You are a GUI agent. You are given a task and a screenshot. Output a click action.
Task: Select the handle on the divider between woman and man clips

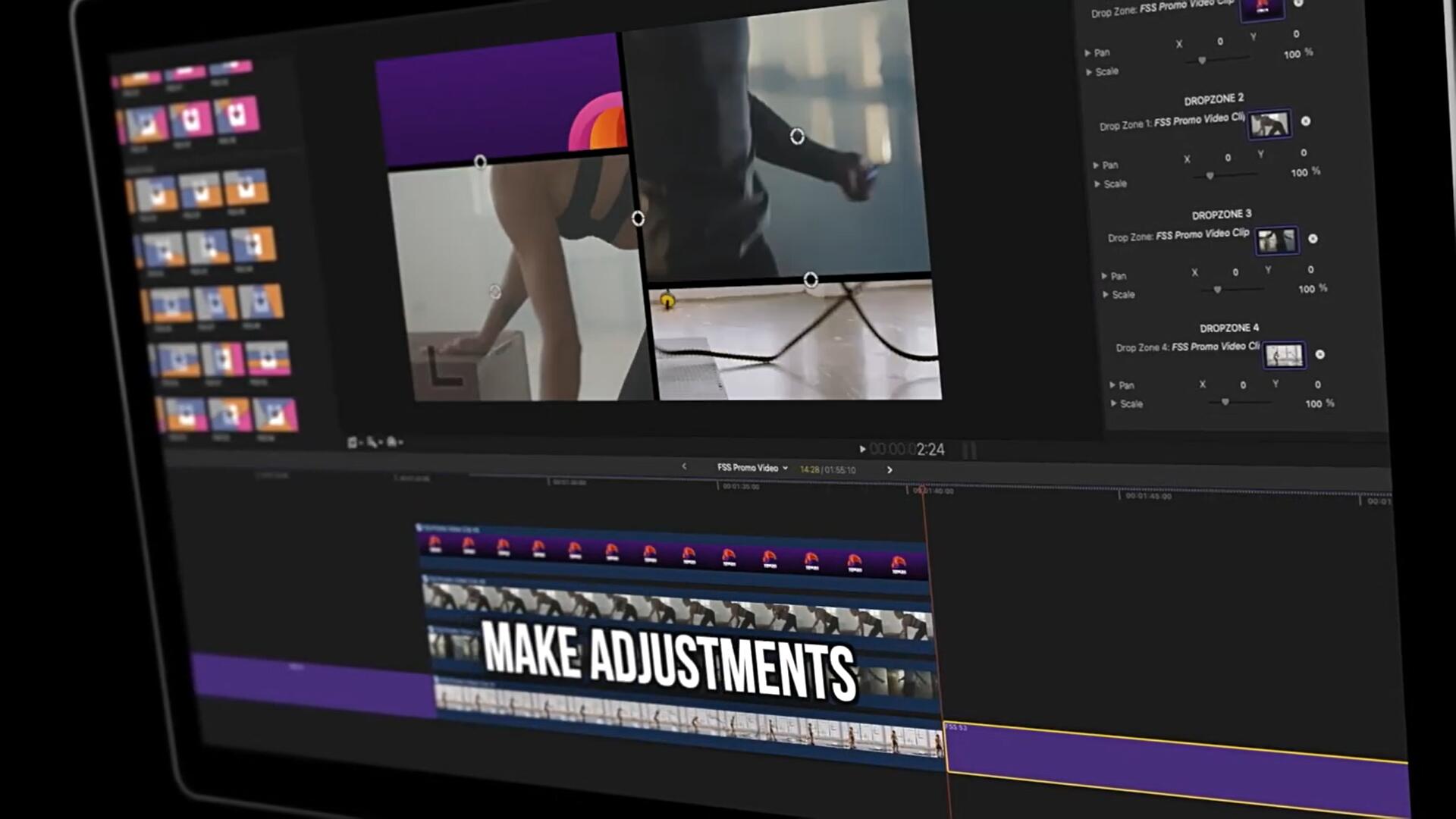pos(638,218)
